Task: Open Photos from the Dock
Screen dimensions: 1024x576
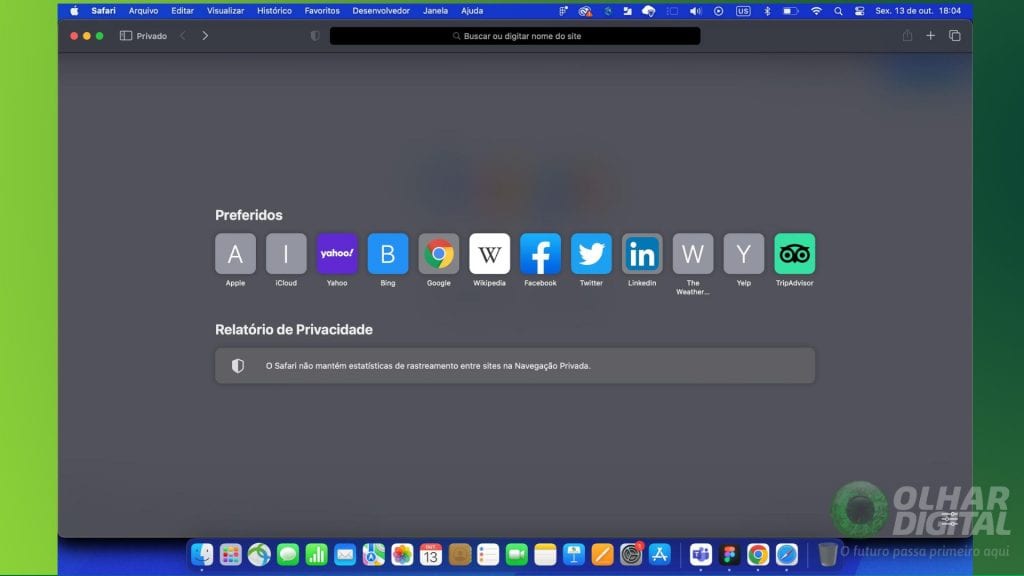Action: pyautogui.click(x=402, y=554)
